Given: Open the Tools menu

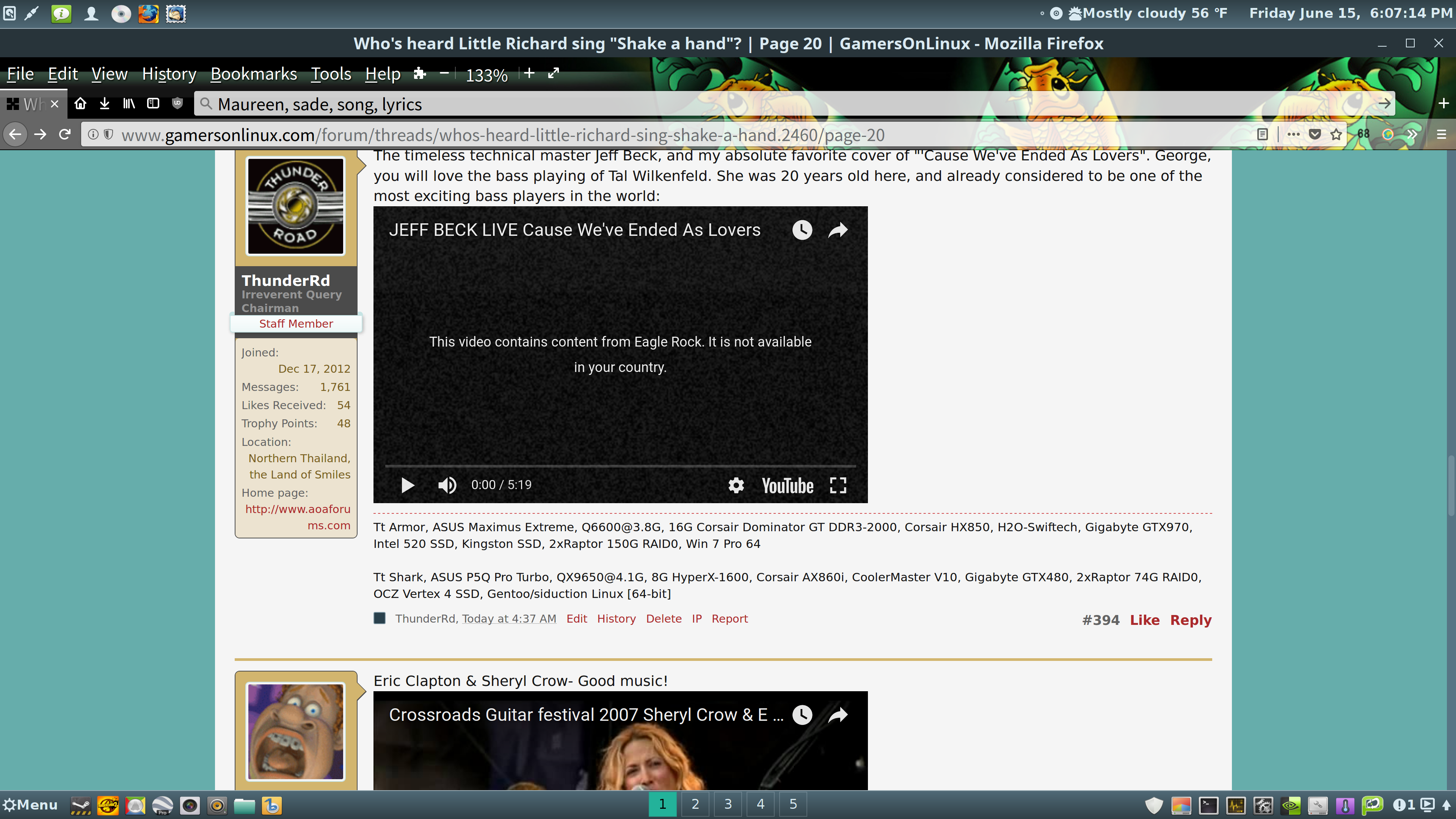Looking at the screenshot, I should [331, 74].
